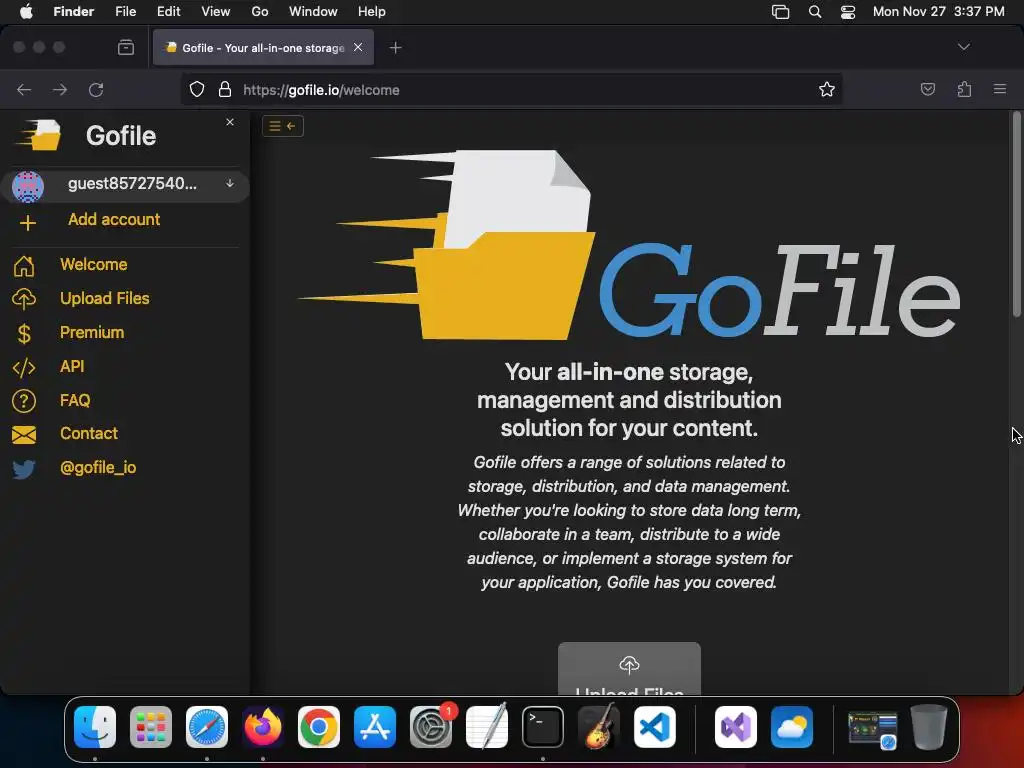Click the Stage Manager icon in menu bar
The height and width of the screenshot is (768, 1024).
coord(780,12)
